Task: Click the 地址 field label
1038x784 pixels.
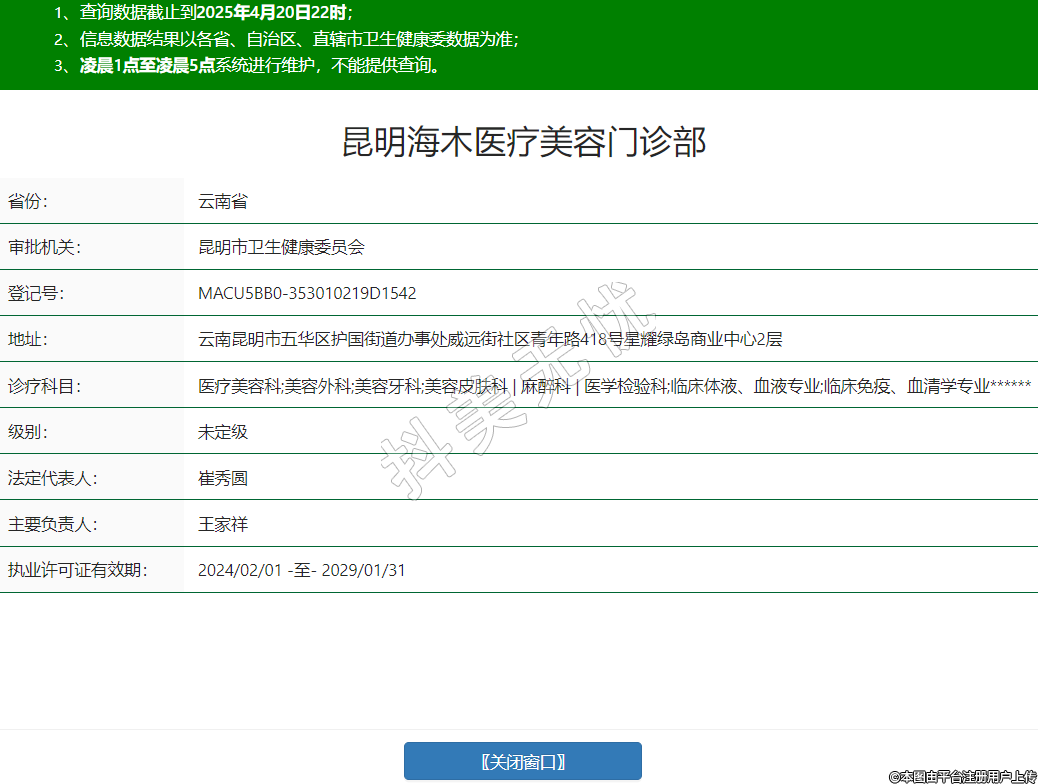Action: click(x=28, y=339)
